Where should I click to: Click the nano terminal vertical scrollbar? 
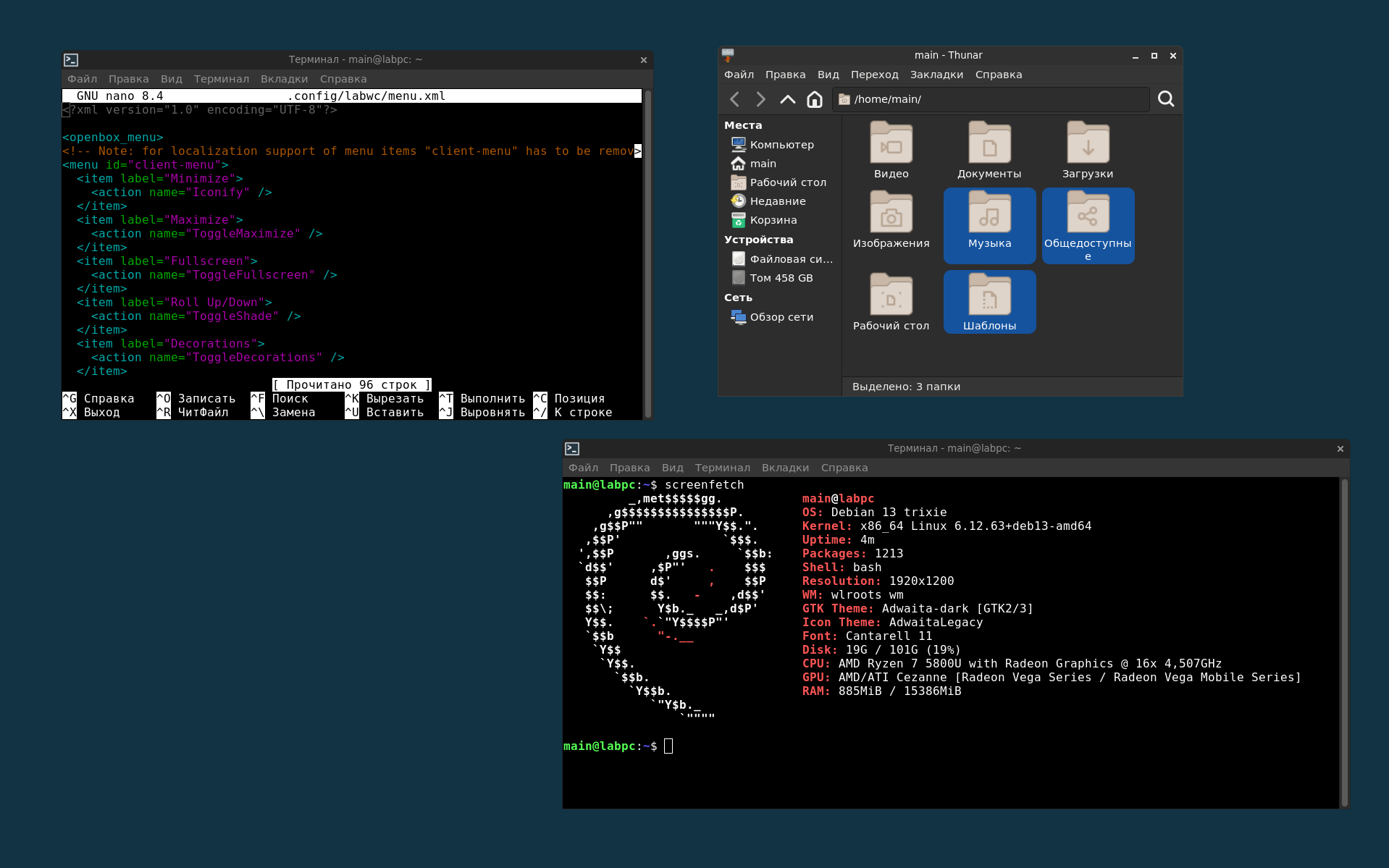click(647, 253)
